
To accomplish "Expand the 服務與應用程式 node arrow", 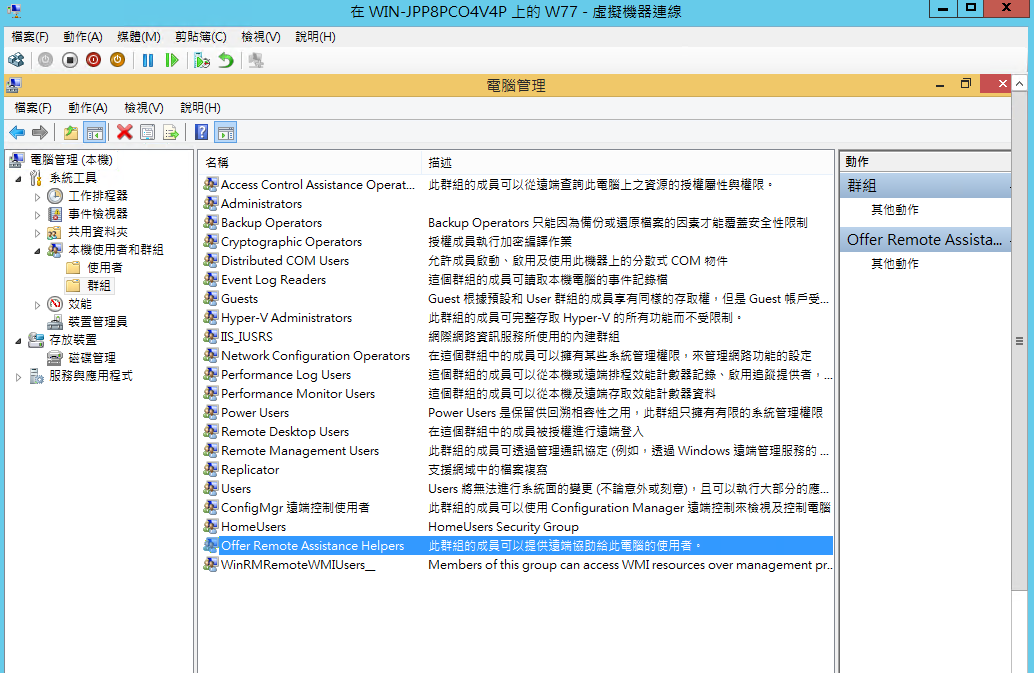I will pyautogui.click(x=18, y=377).
